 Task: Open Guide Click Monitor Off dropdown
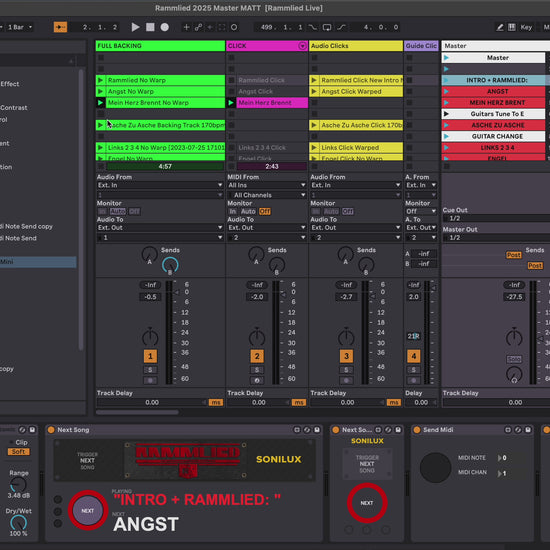(421, 212)
